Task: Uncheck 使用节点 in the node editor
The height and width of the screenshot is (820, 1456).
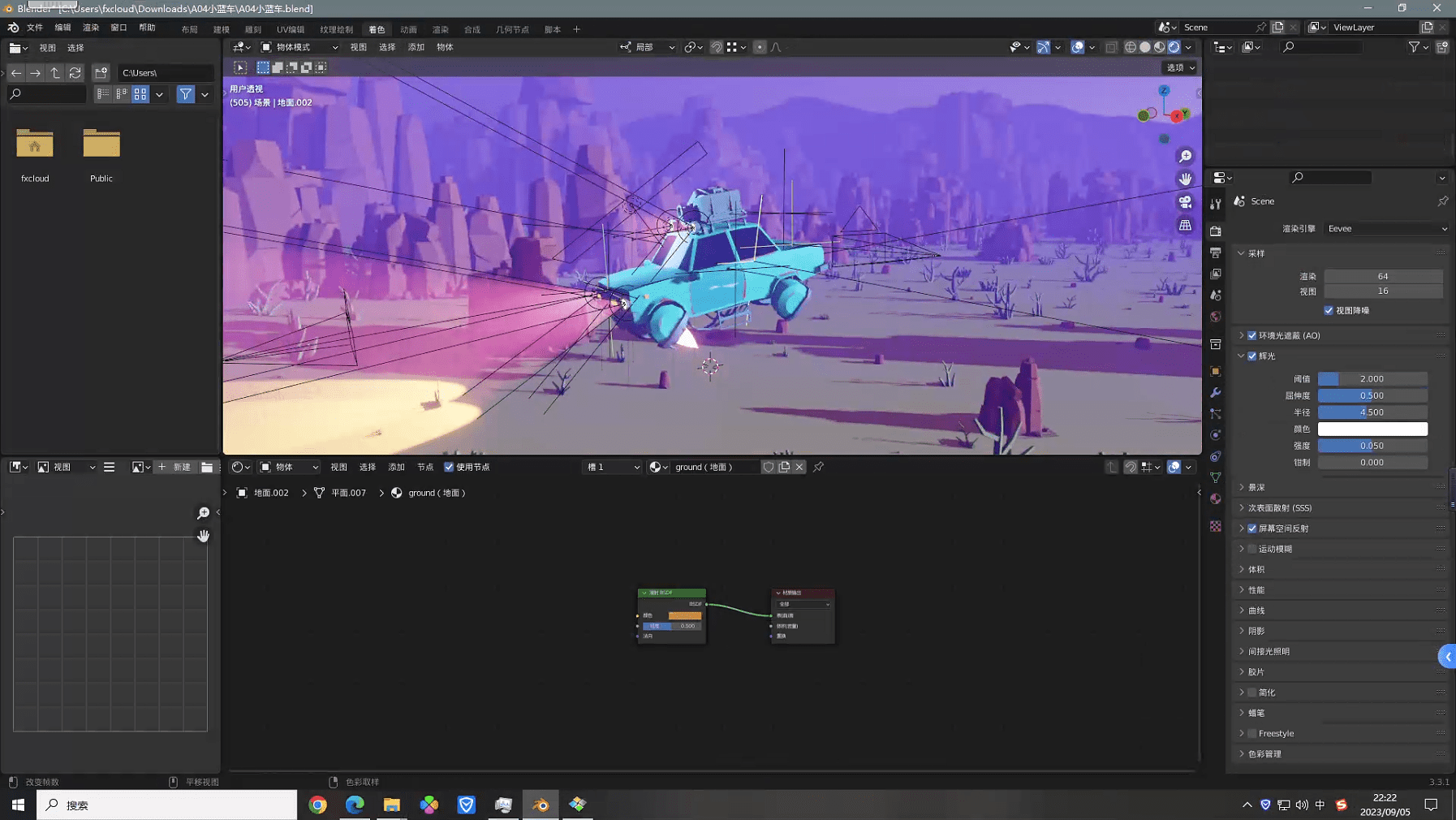Action: pos(449,467)
